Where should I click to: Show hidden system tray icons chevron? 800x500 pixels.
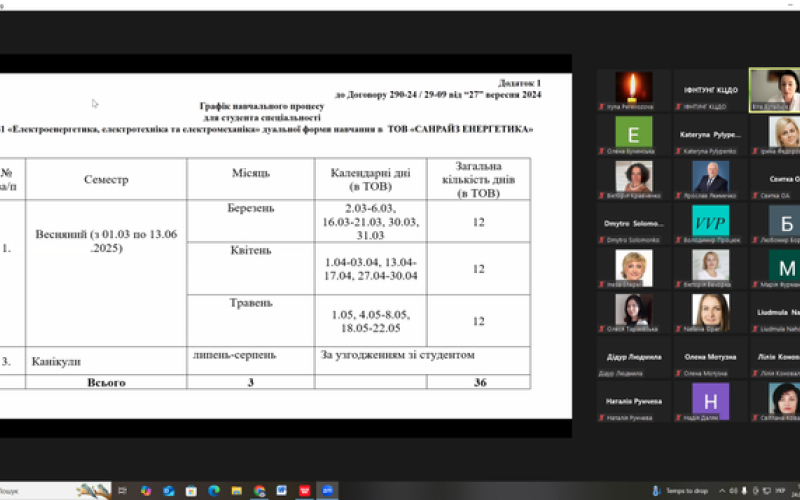coord(721,491)
